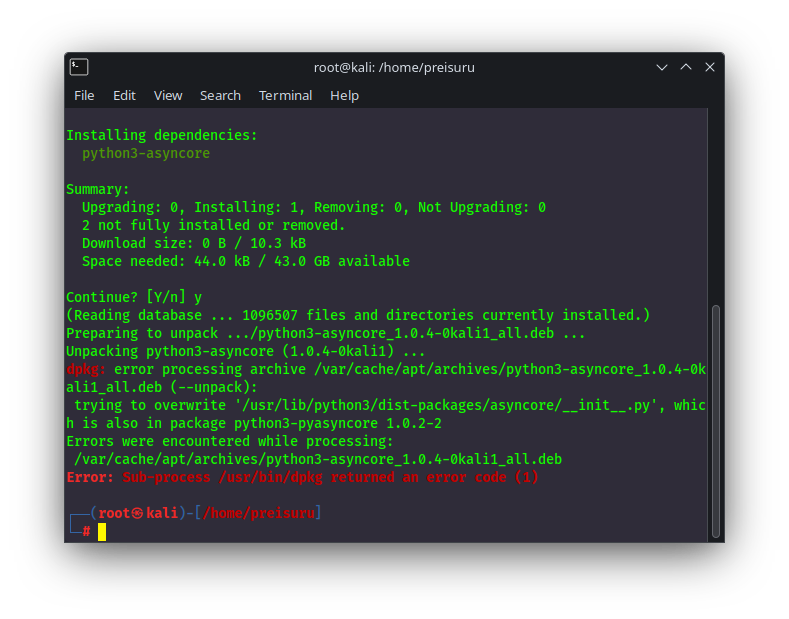Maximize the terminal window
This screenshot has height=619, width=789.
point(686,67)
